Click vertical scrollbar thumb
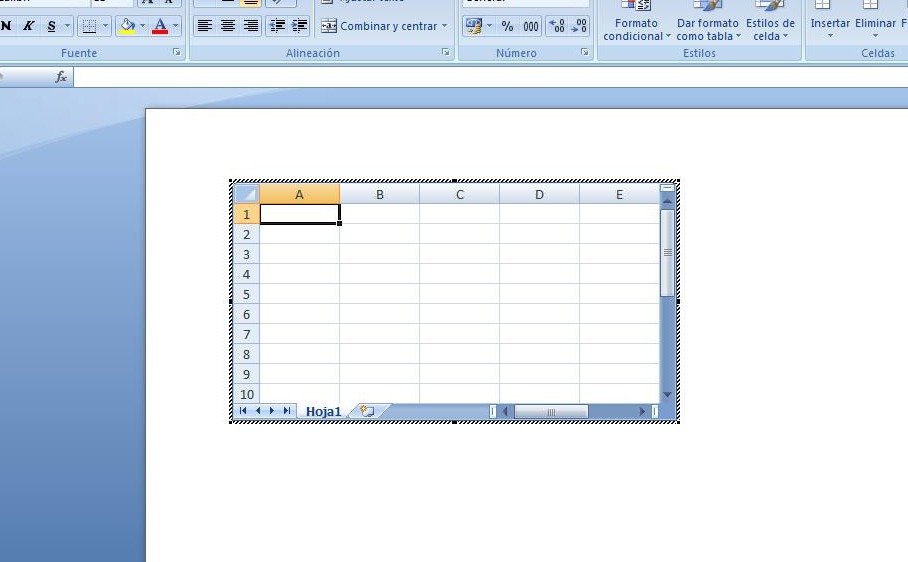 [667, 253]
